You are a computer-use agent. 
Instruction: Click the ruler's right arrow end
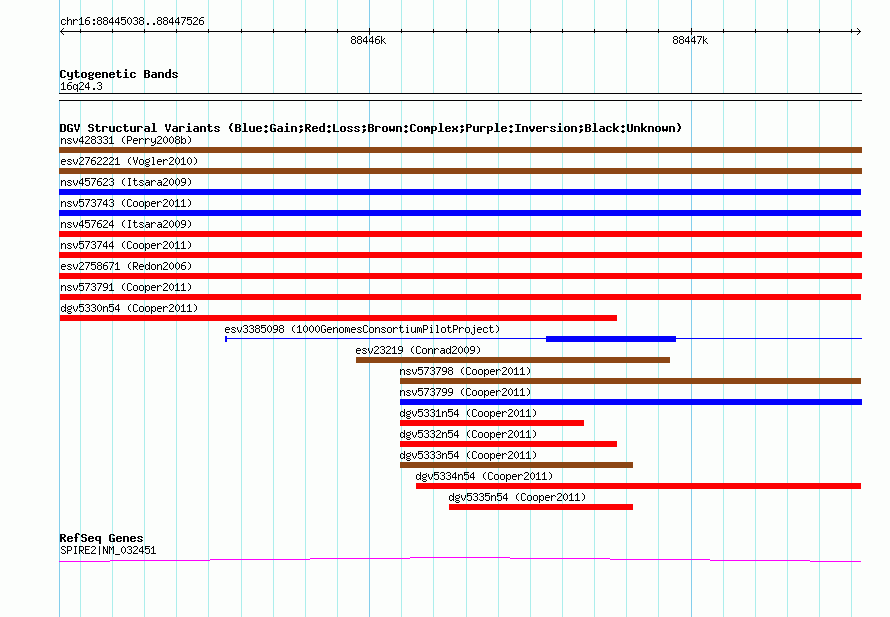point(859,31)
